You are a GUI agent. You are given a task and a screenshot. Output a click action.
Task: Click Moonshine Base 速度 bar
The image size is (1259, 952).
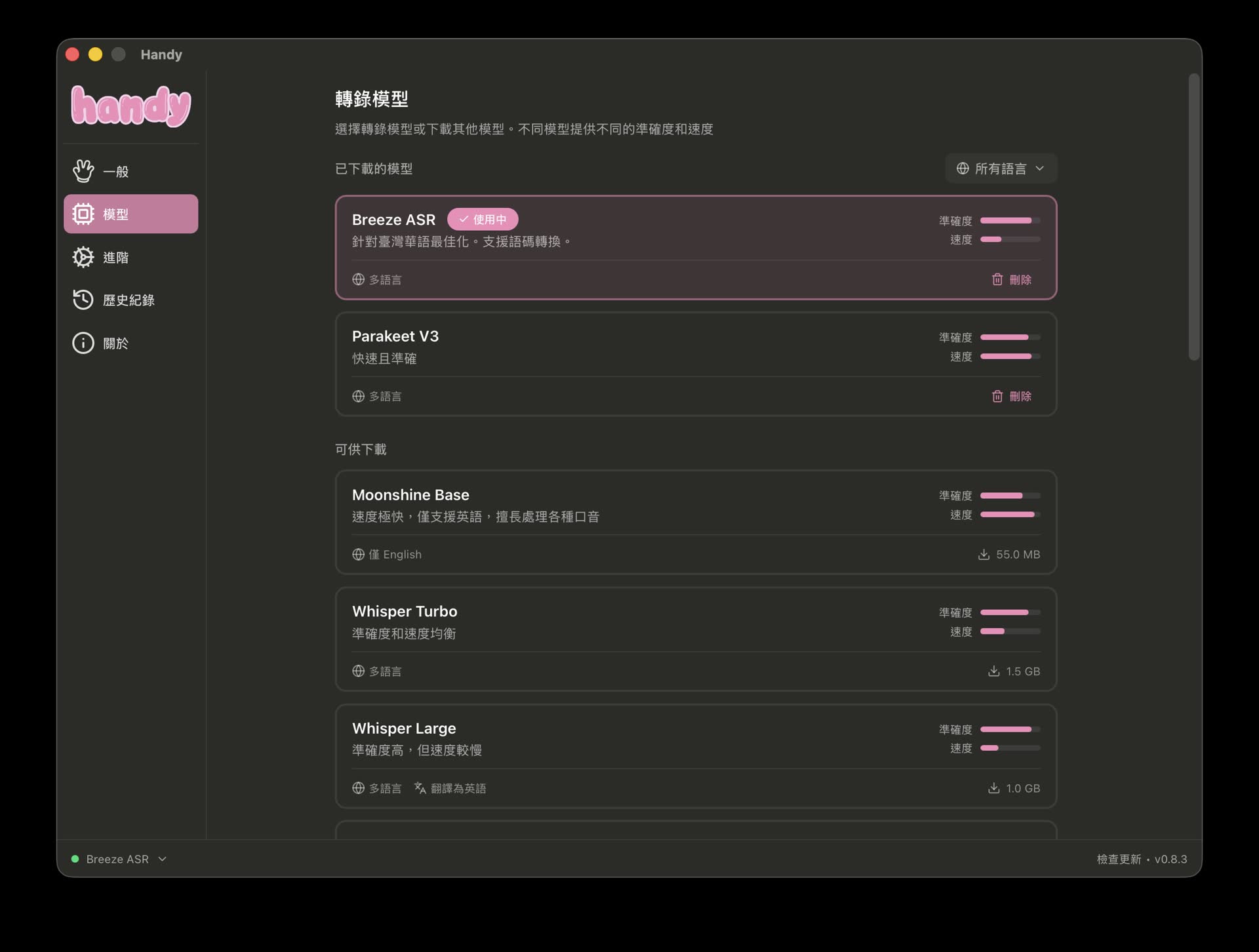[1010, 515]
